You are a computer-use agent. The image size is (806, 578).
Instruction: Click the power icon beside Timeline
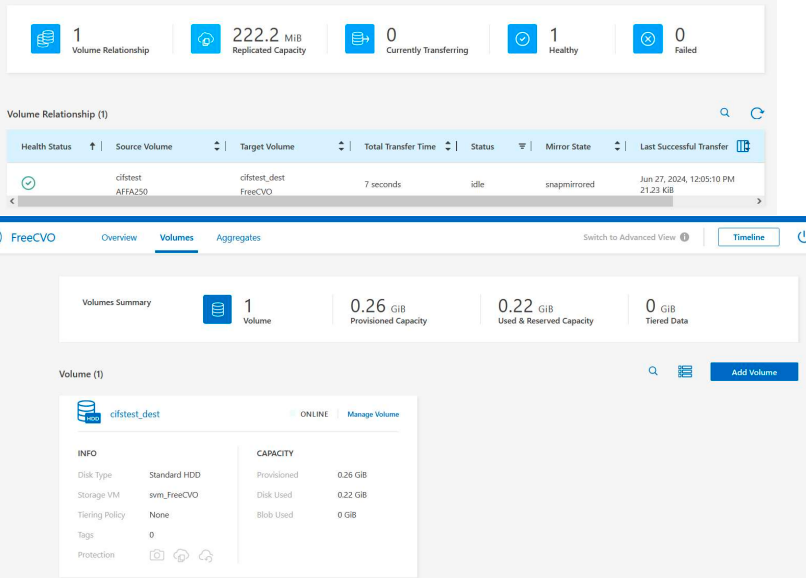click(x=802, y=237)
